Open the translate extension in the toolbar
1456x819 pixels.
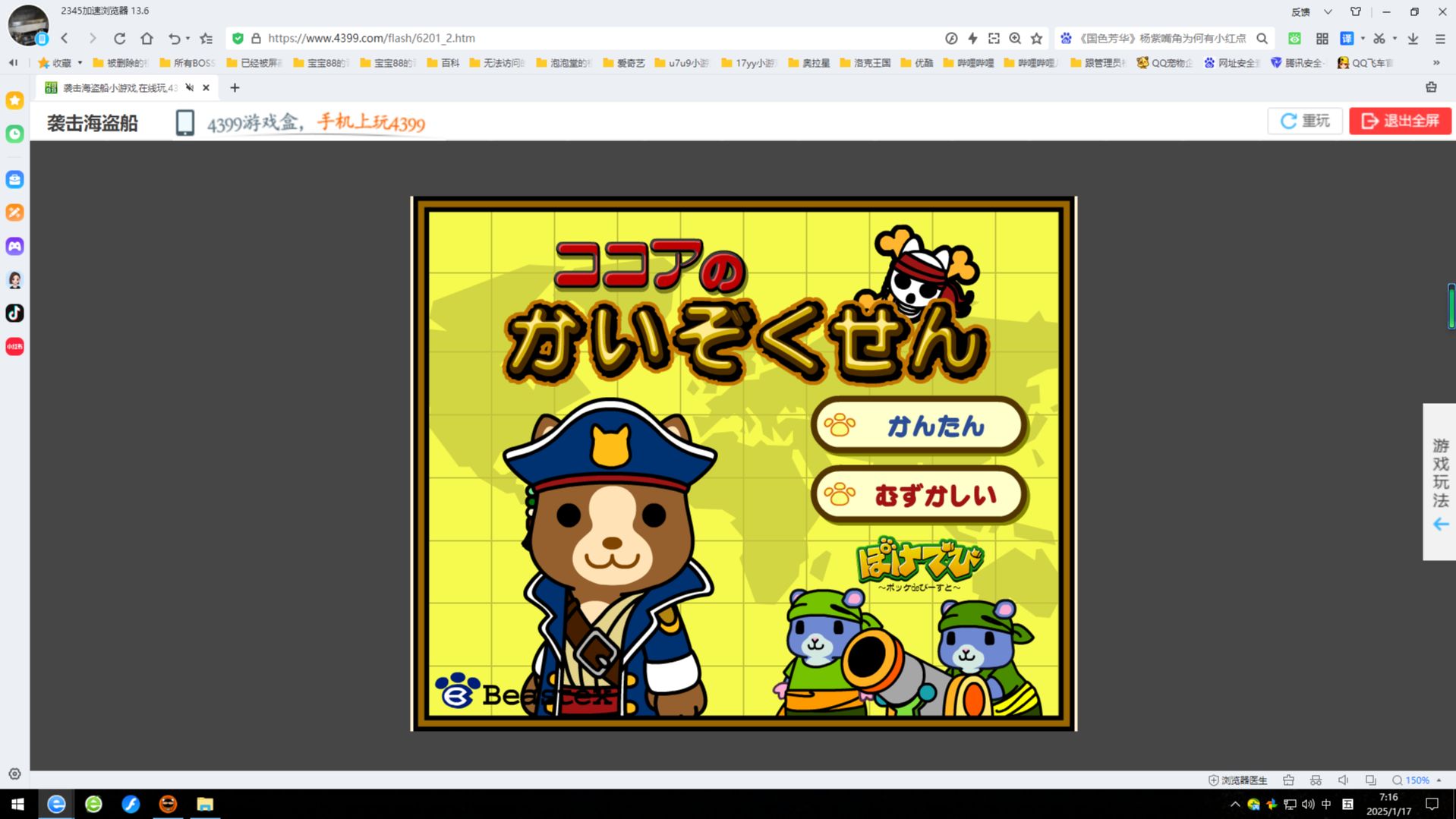pyautogui.click(x=1349, y=38)
